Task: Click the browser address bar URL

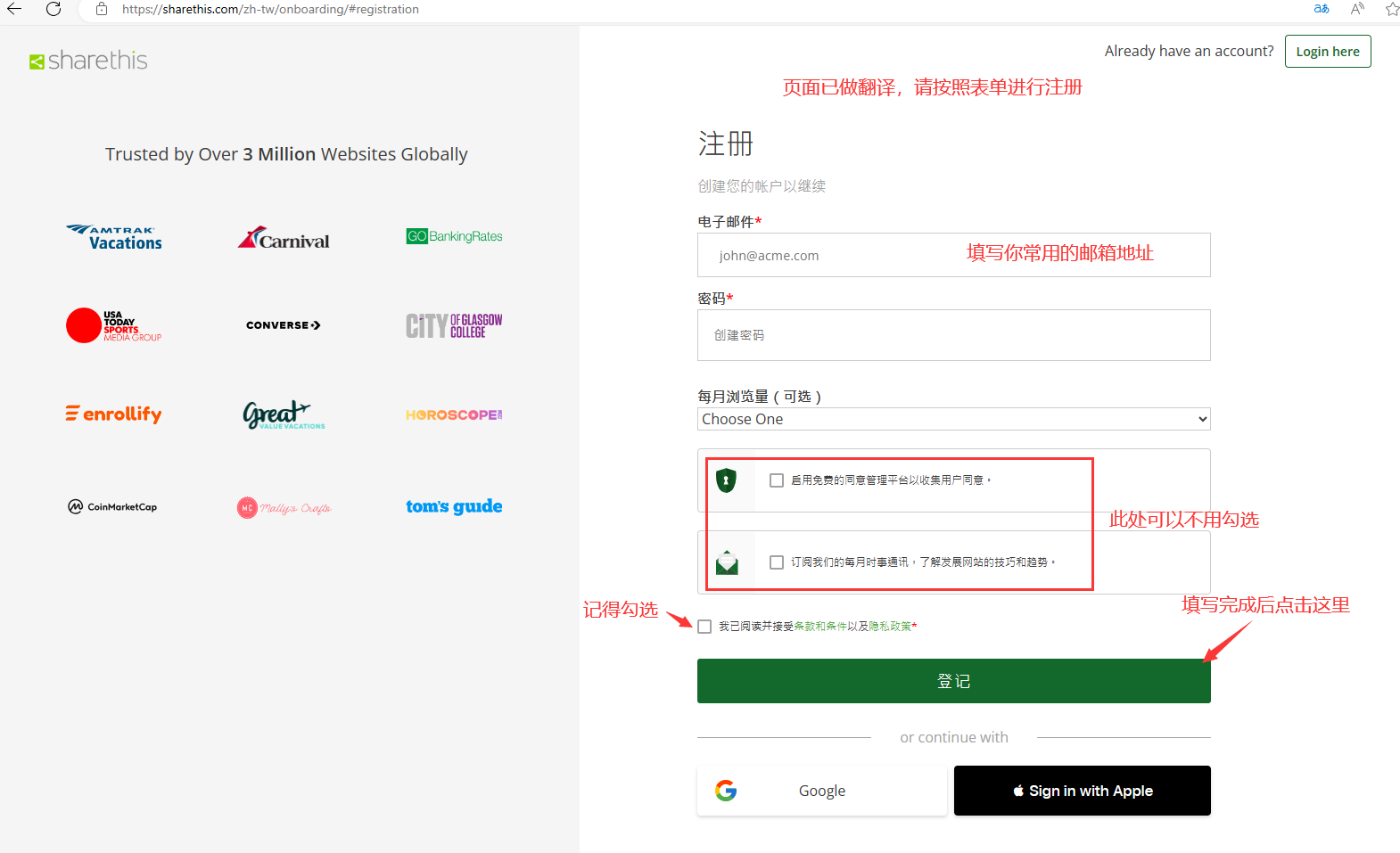Action: [270, 9]
